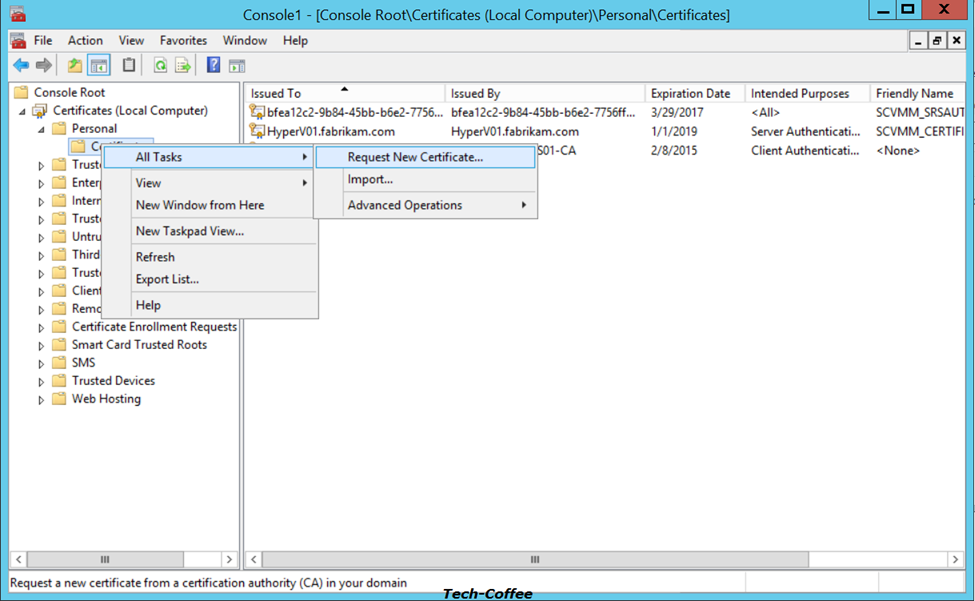Open the File menu

[43, 40]
